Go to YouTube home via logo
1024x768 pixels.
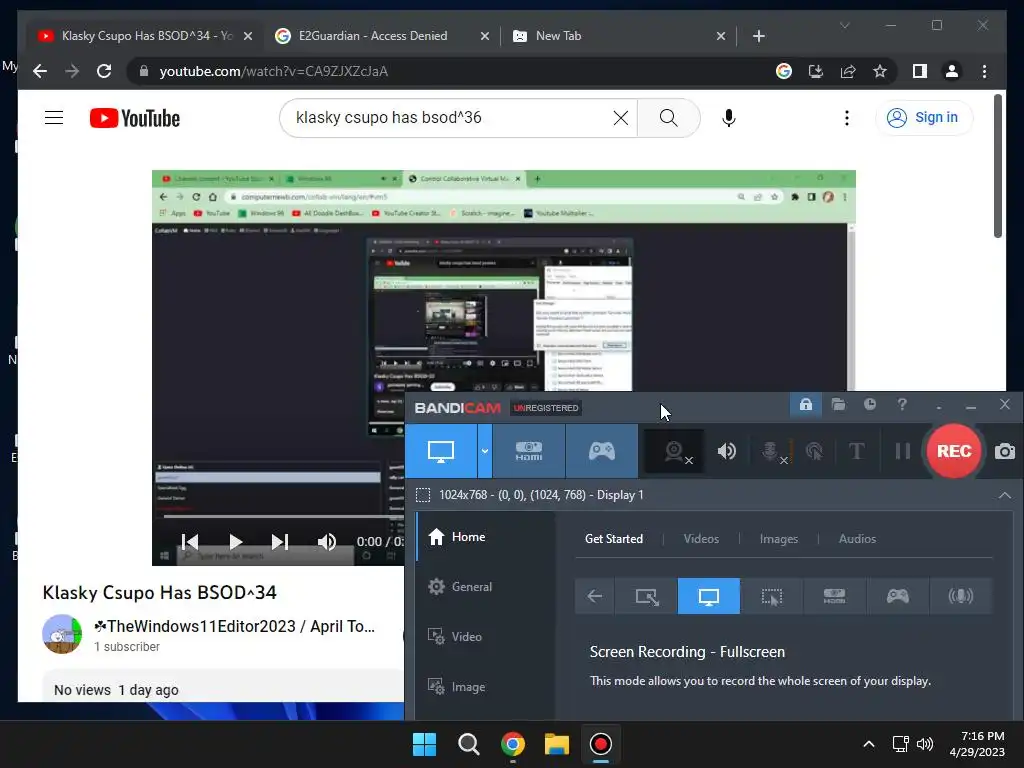pos(135,118)
